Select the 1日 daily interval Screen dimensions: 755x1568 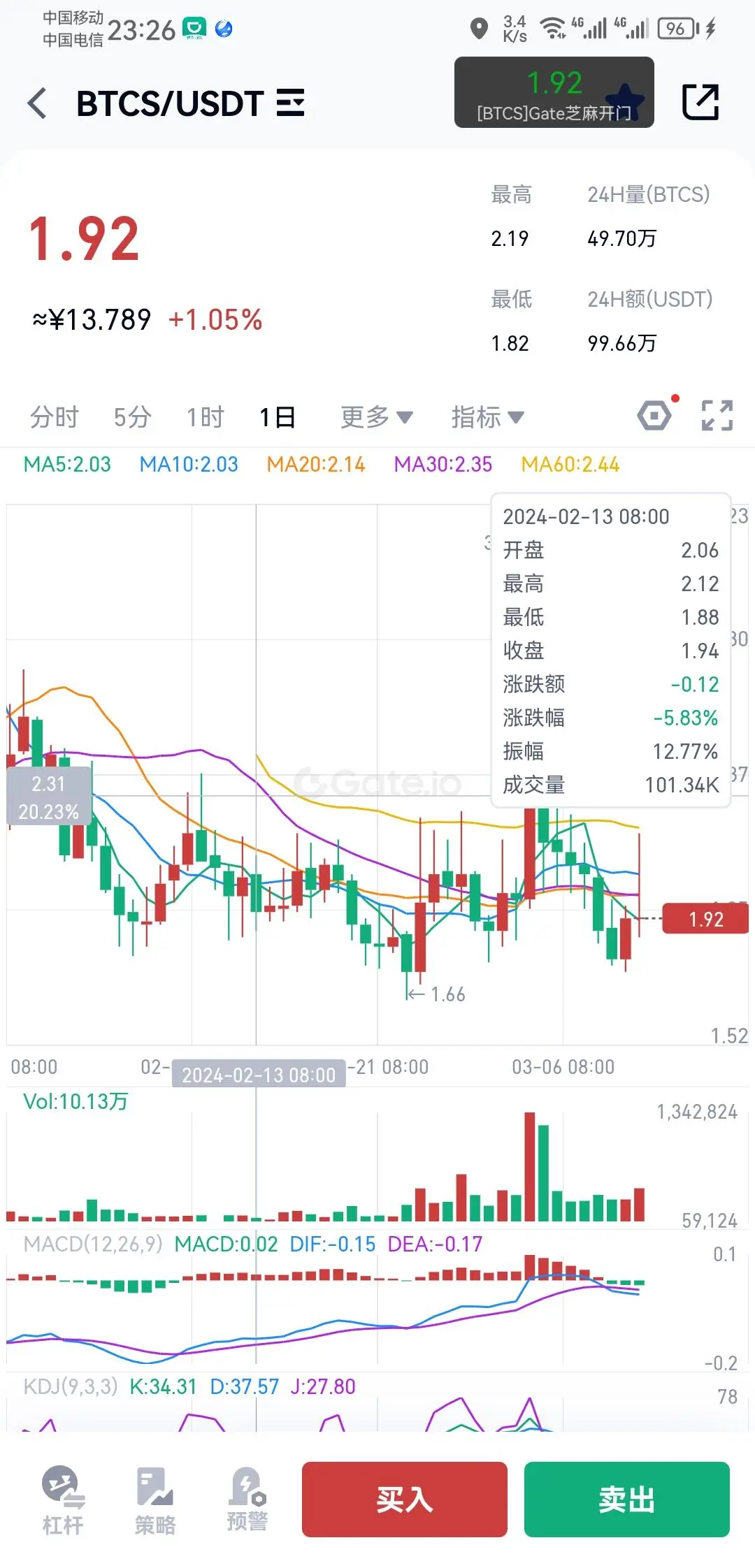point(278,417)
